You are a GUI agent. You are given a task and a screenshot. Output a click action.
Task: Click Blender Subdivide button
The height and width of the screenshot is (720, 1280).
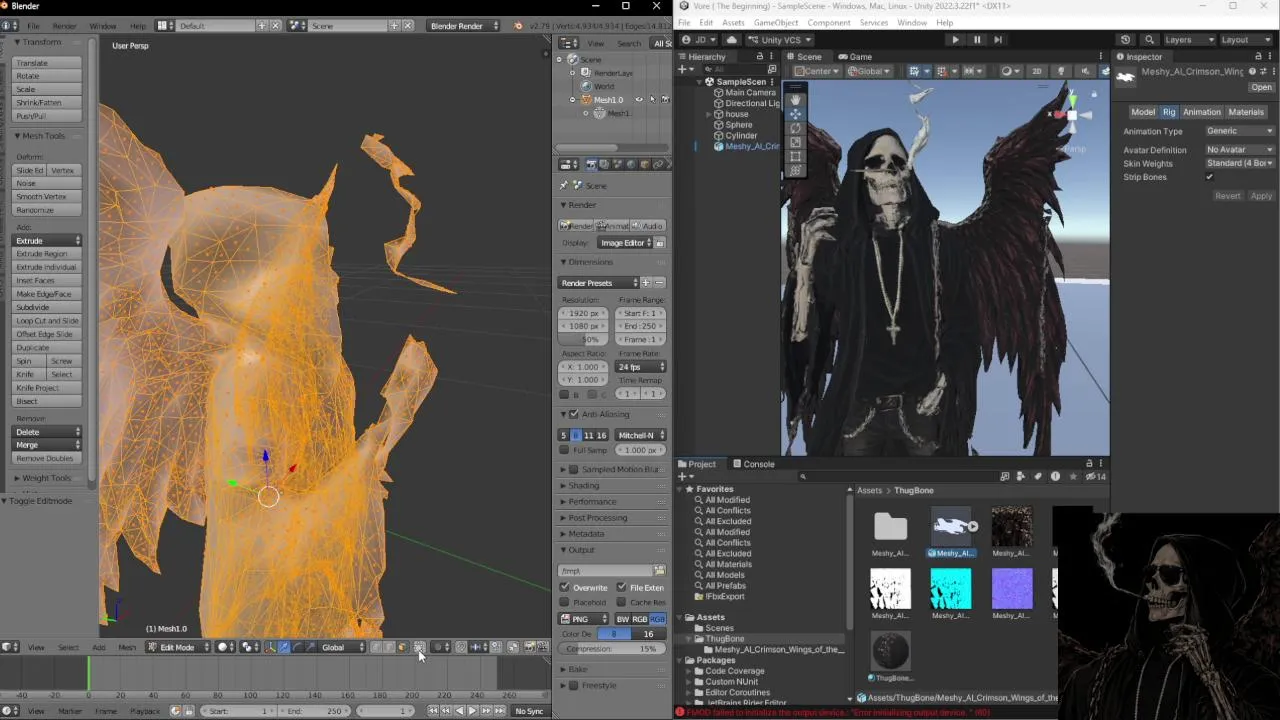click(x=48, y=307)
